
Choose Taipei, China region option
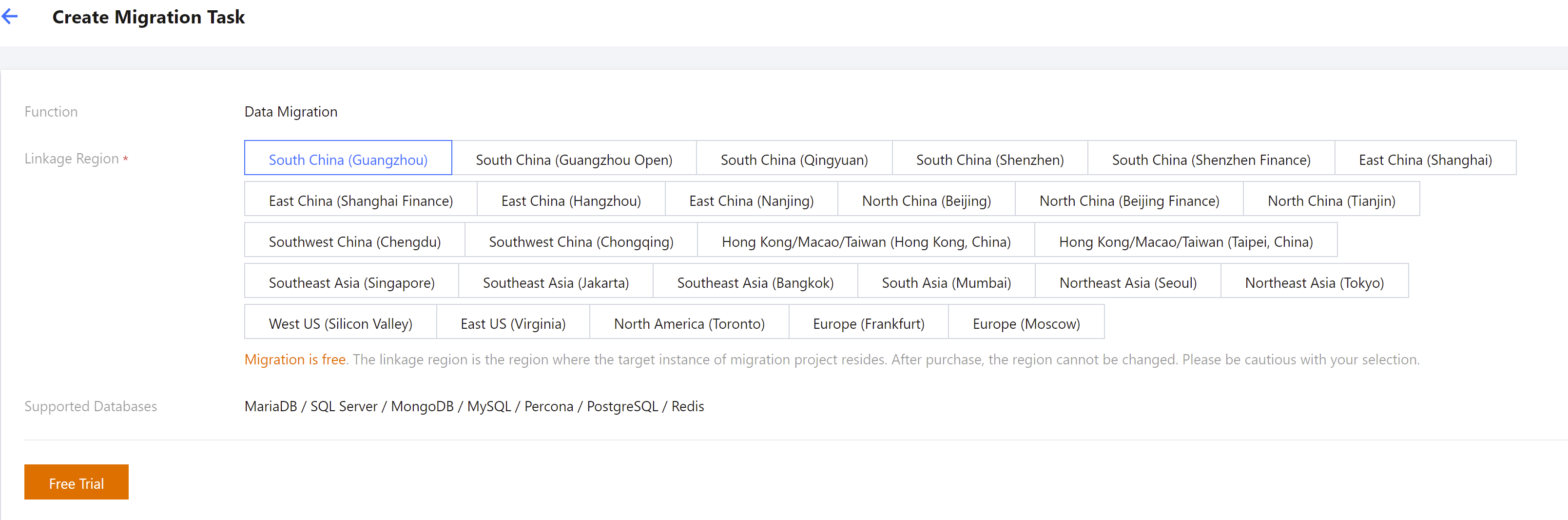pyautogui.click(x=1186, y=240)
